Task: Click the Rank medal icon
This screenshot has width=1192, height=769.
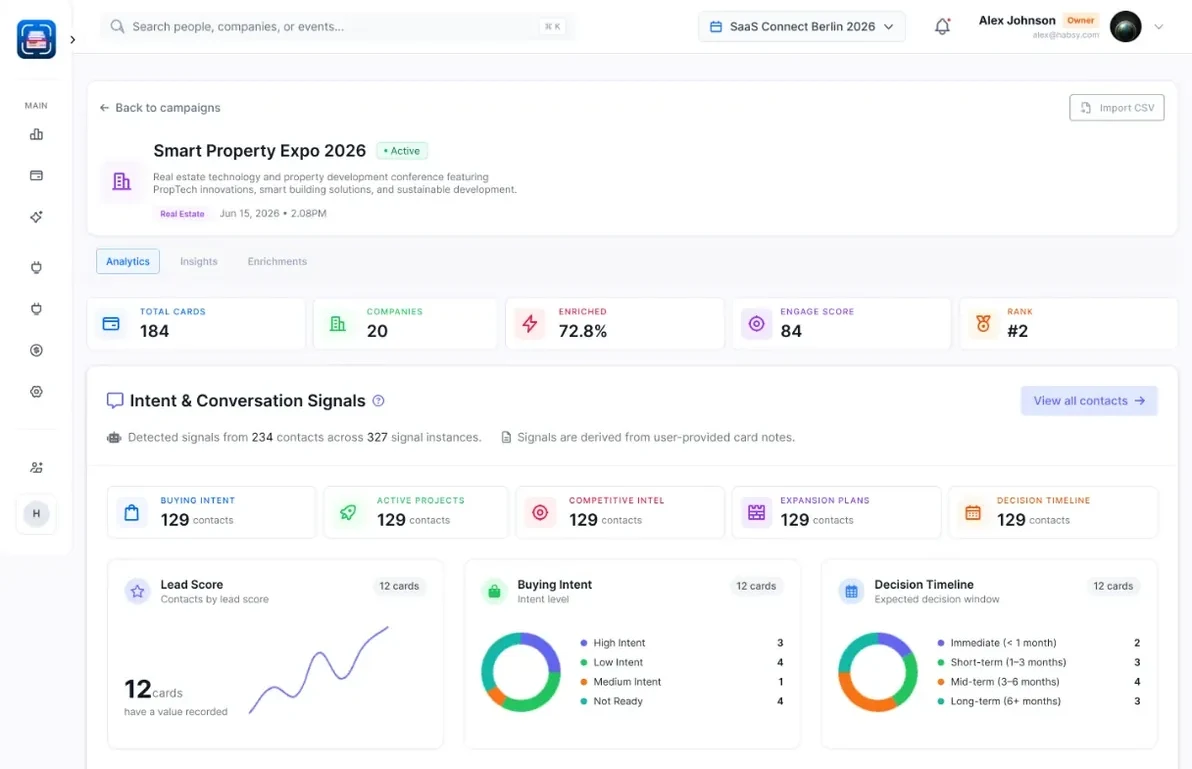Action: 983,324
